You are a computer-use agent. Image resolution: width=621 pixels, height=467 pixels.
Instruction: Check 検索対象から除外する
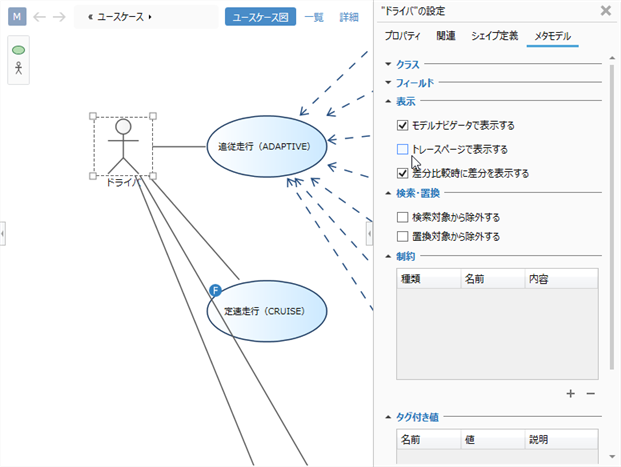click(402, 217)
